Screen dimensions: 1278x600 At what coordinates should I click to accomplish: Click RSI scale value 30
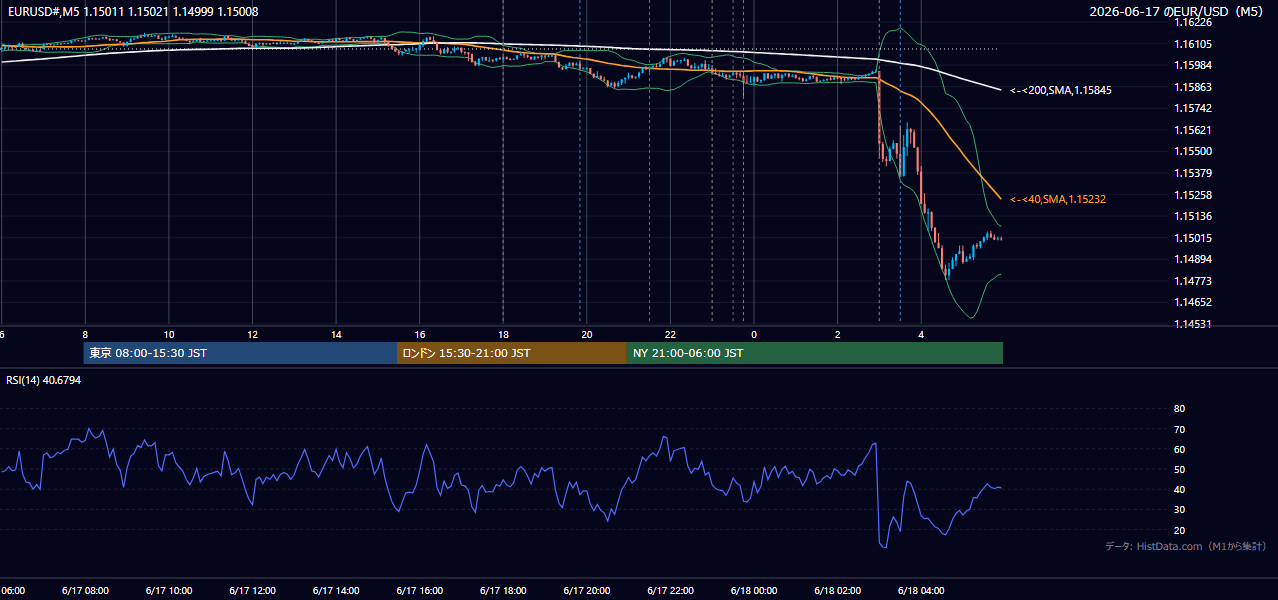pyautogui.click(x=1179, y=509)
